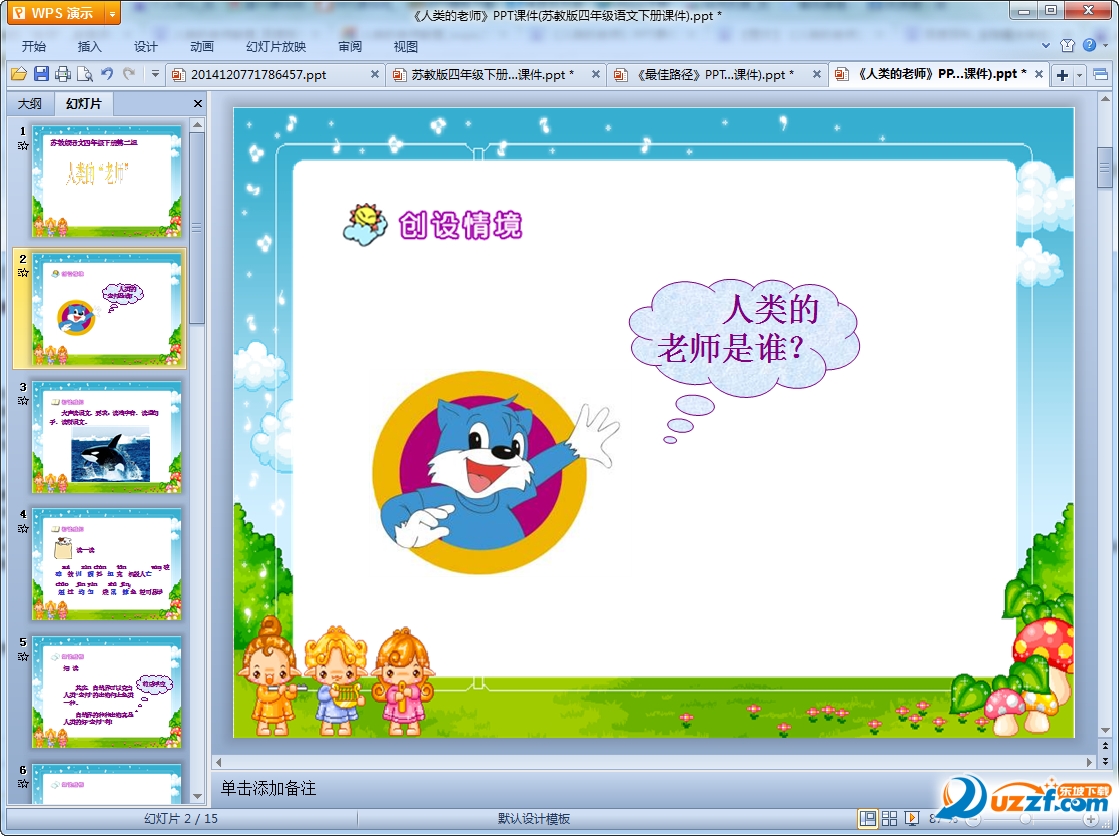Open the 设计 ribbon tab
This screenshot has width=1119, height=836.
(146, 46)
